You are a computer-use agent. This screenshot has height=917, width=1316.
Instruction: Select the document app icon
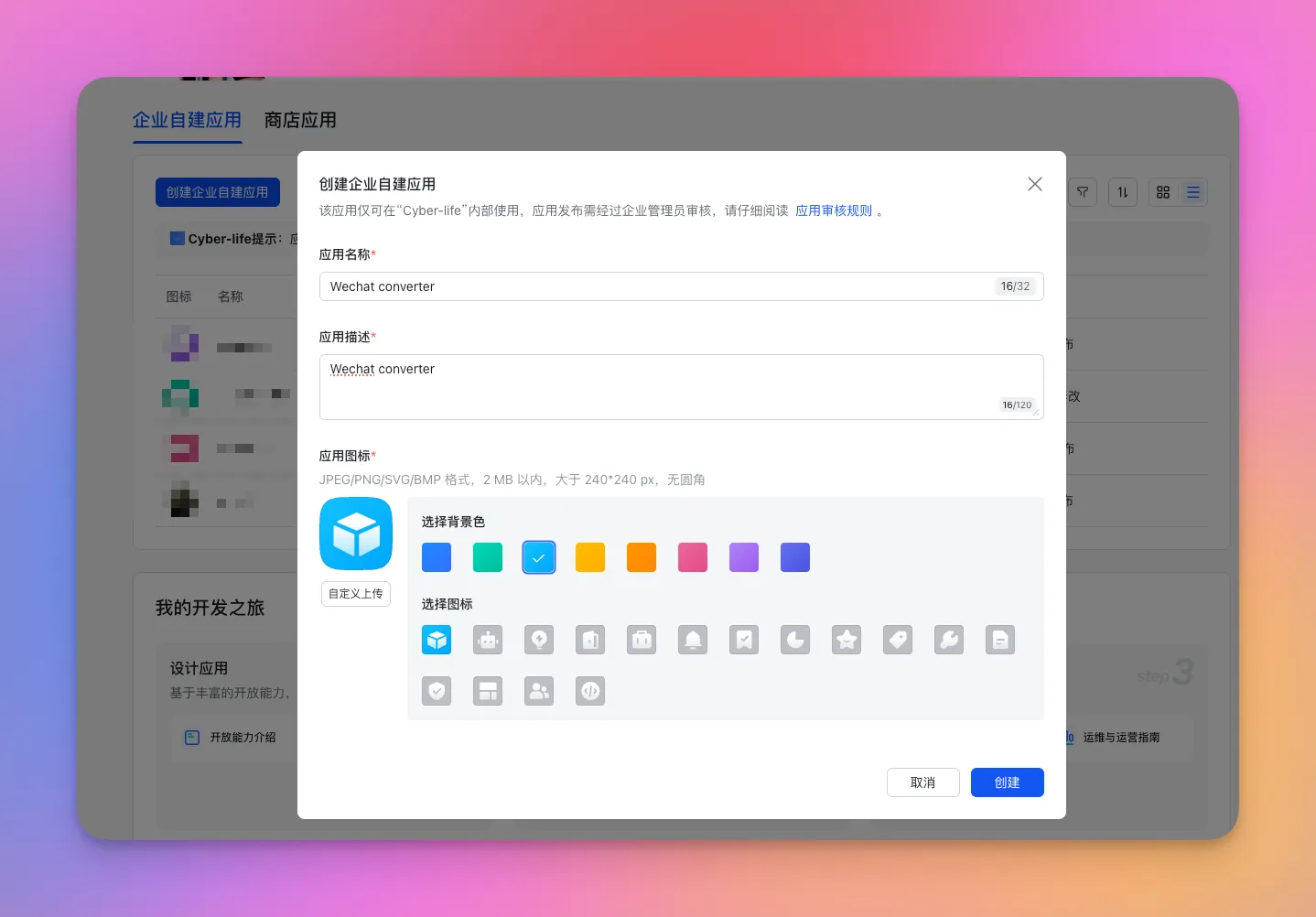tap(1000, 640)
